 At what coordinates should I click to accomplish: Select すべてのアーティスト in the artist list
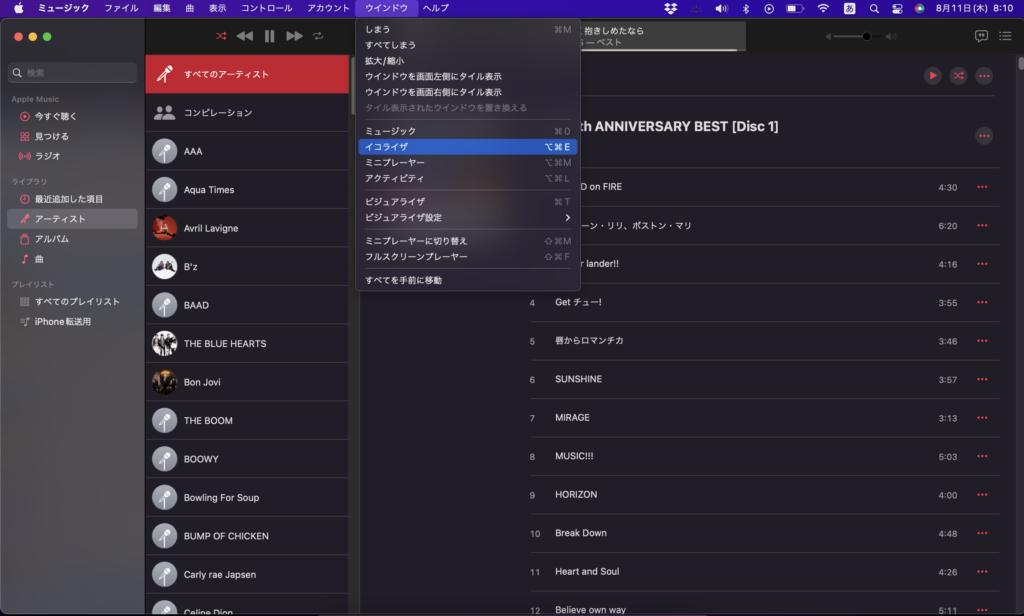pos(247,74)
